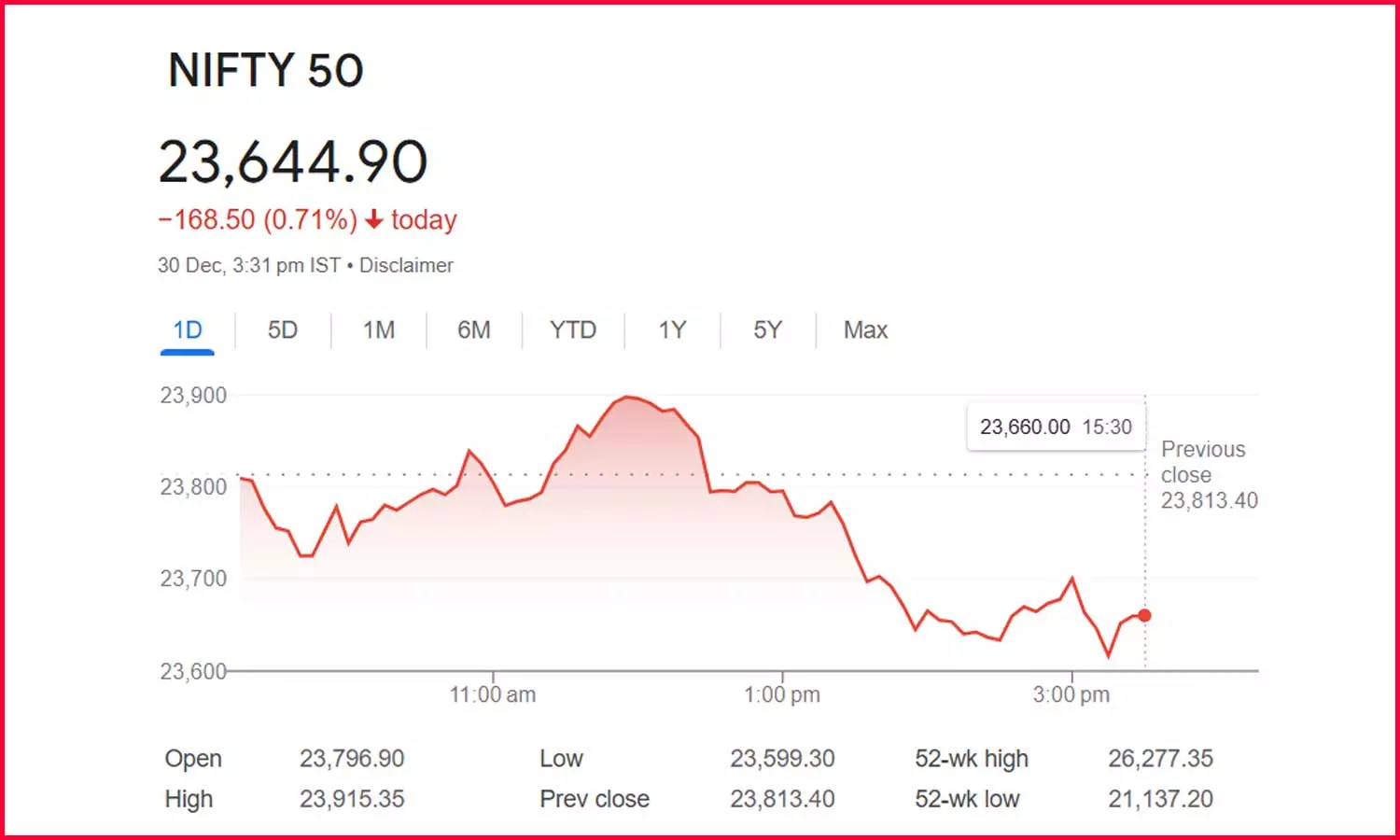
Task: Show the 1M chart range
Action: [379, 330]
